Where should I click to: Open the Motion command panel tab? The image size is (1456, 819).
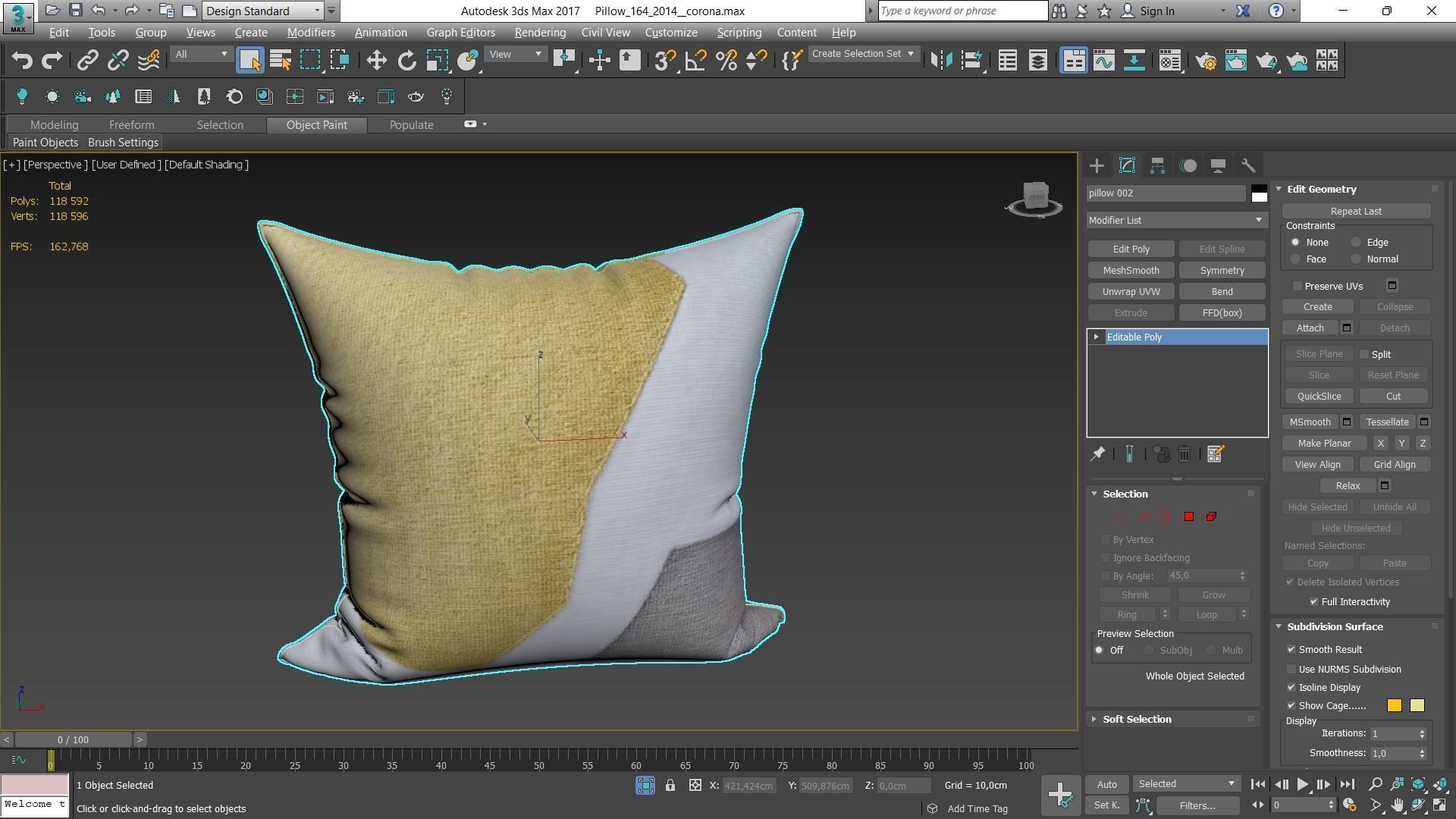pos(1188,165)
